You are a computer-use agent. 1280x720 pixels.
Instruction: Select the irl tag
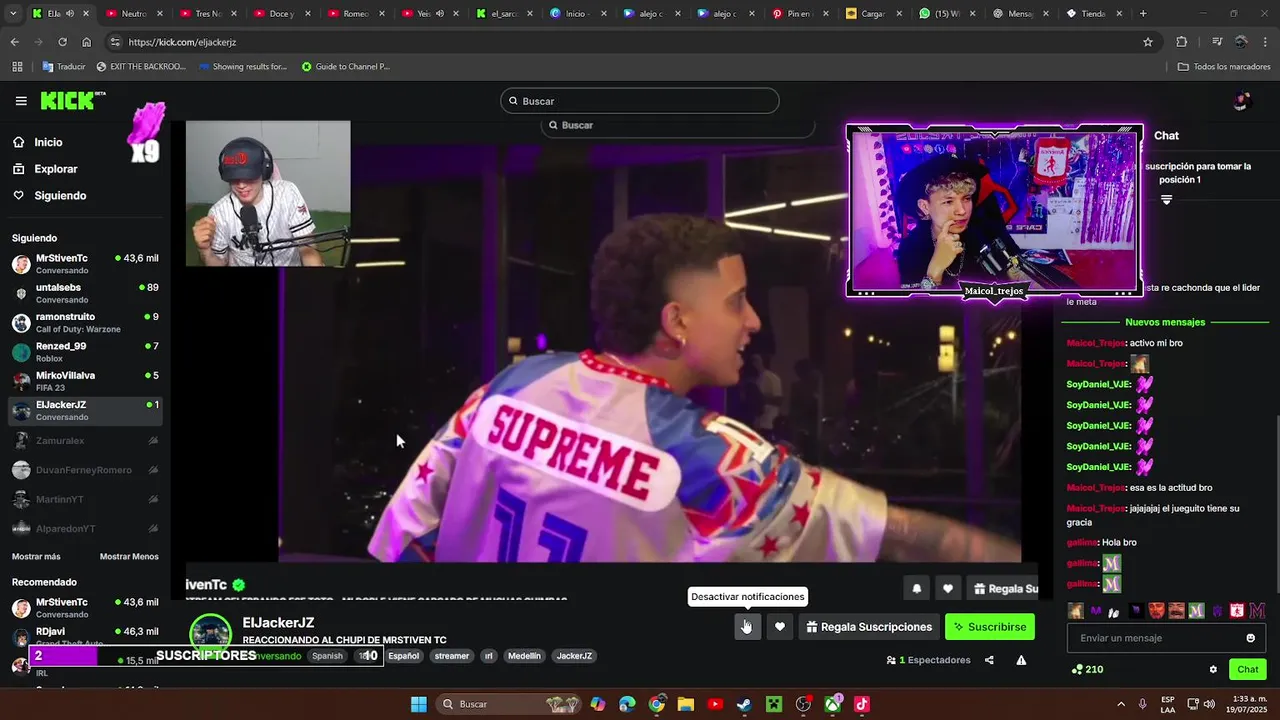[489, 656]
